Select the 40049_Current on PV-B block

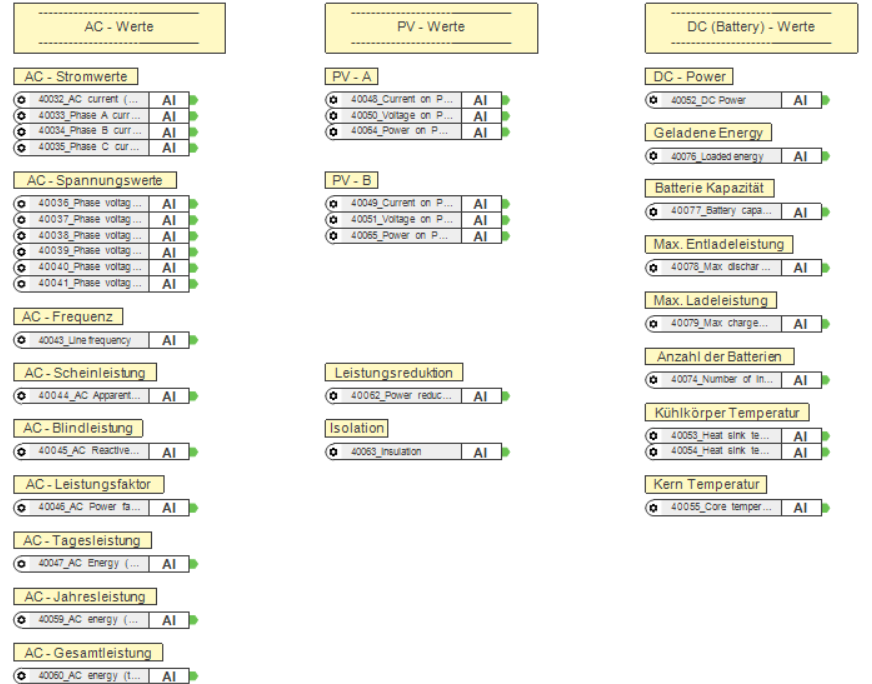tap(414, 204)
